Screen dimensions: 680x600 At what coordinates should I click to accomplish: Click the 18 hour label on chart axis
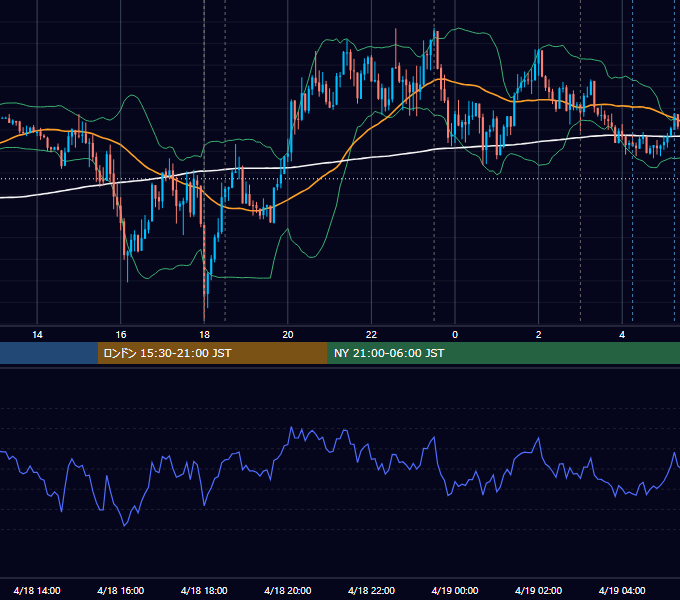click(204, 335)
